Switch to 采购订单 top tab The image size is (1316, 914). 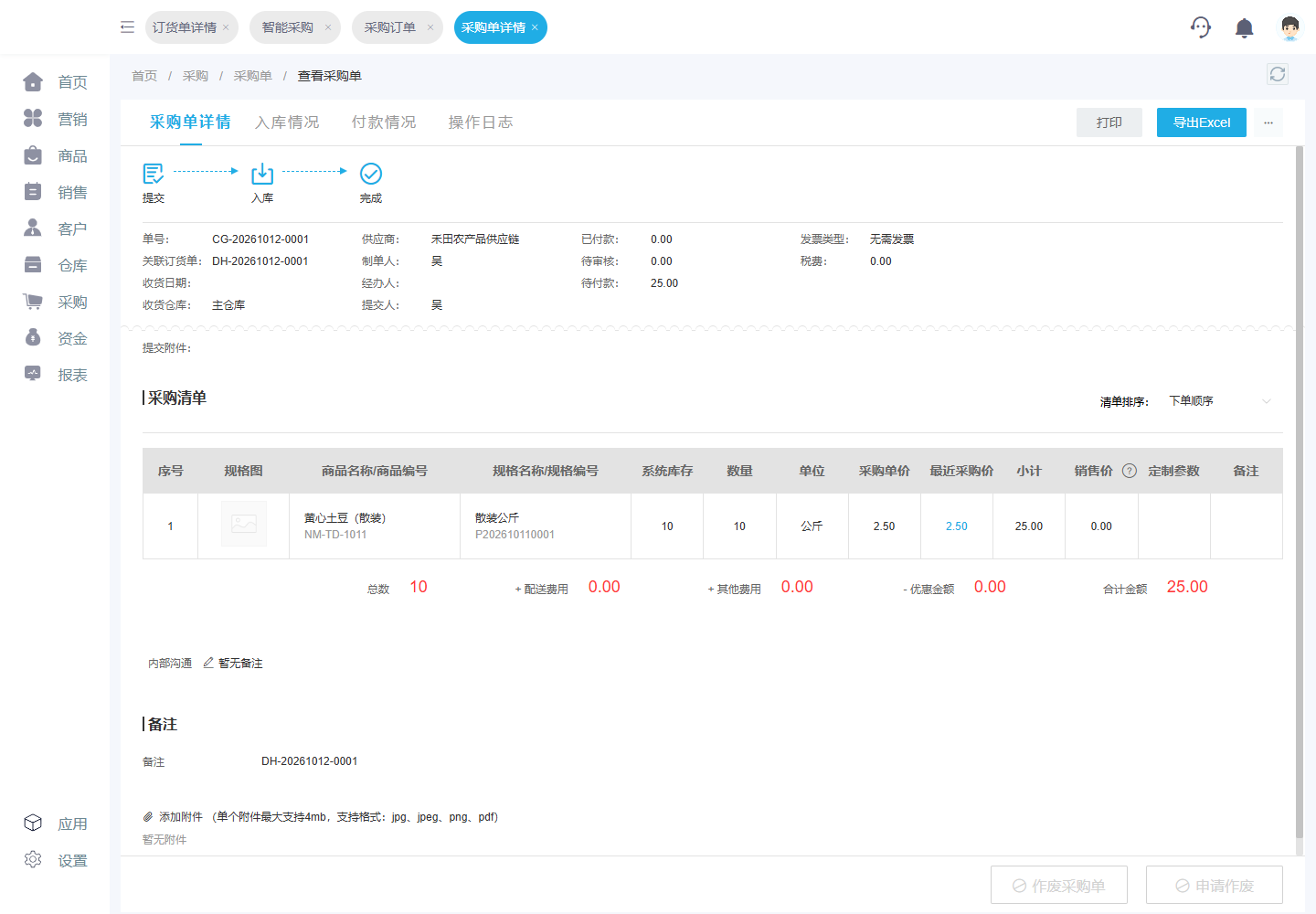click(390, 27)
